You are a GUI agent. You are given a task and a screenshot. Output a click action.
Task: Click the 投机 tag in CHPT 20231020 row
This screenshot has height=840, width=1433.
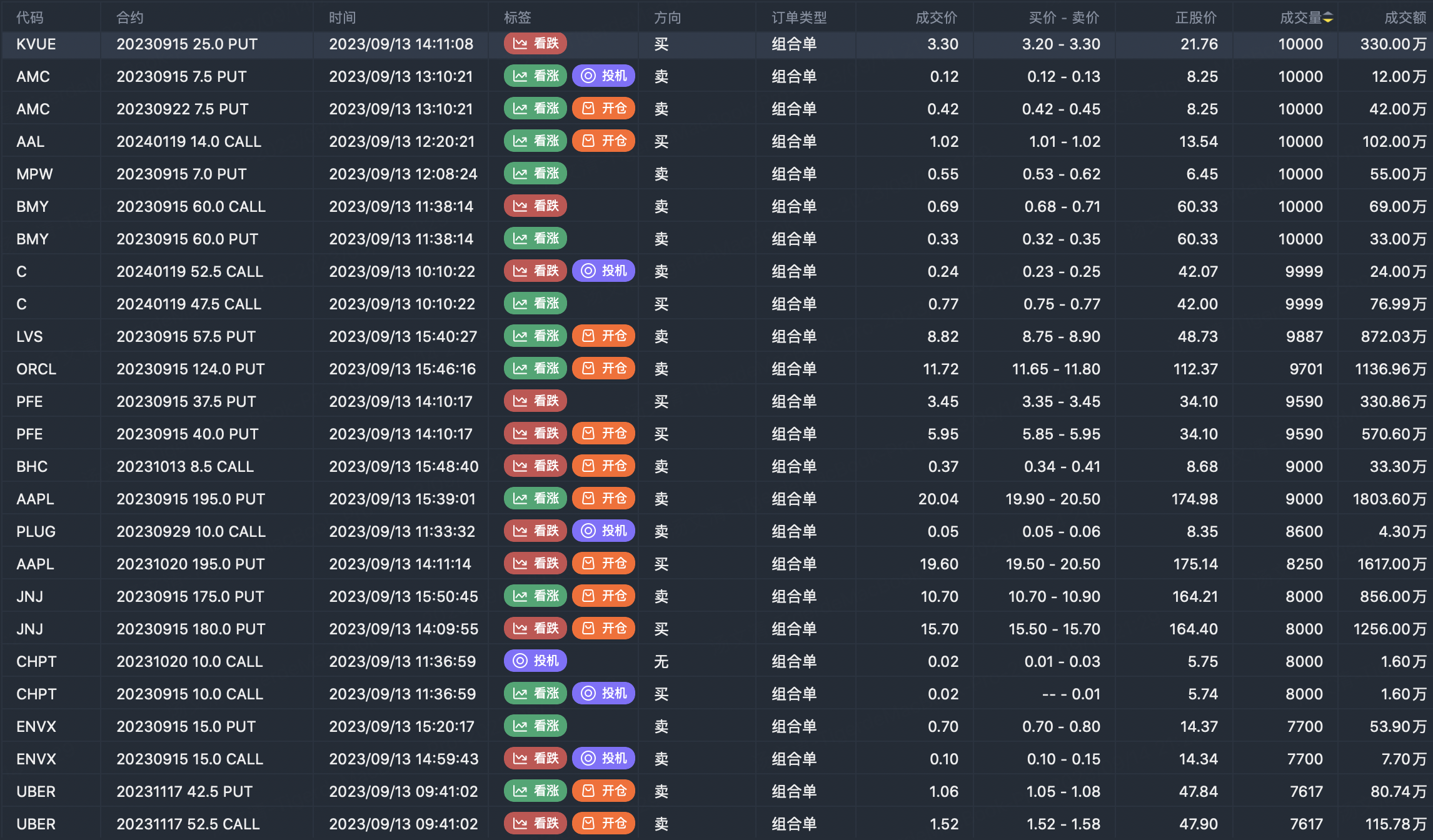pyautogui.click(x=535, y=661)
